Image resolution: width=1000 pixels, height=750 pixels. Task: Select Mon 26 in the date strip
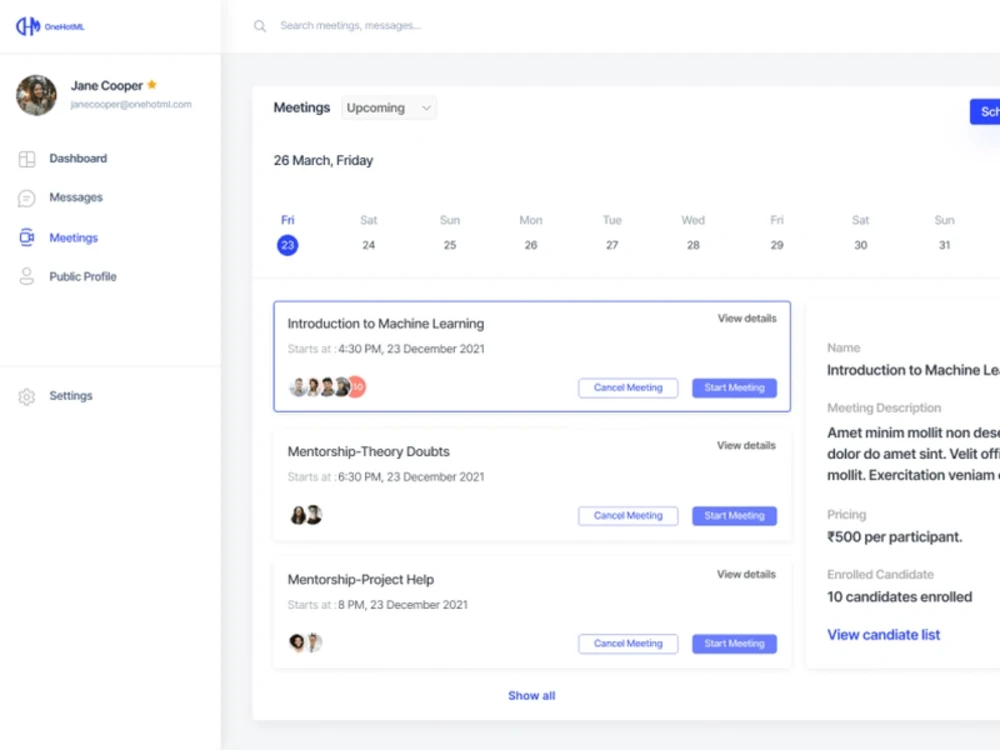tap(531, 233)
